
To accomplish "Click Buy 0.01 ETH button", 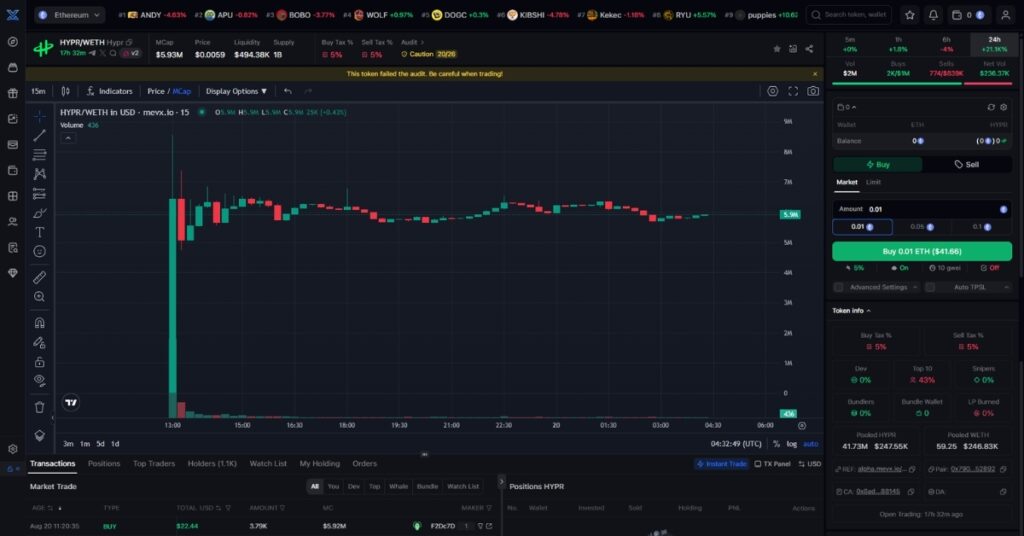I will [922, 251].
